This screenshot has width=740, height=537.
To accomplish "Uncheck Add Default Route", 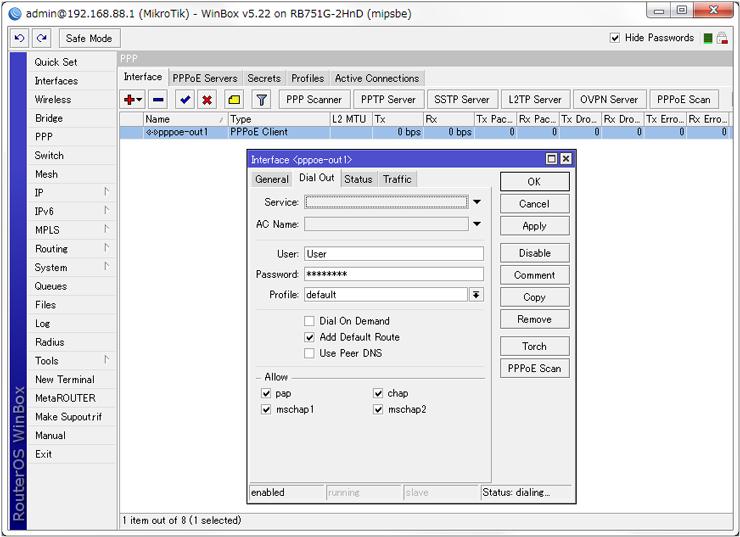I will click(310, 337).
